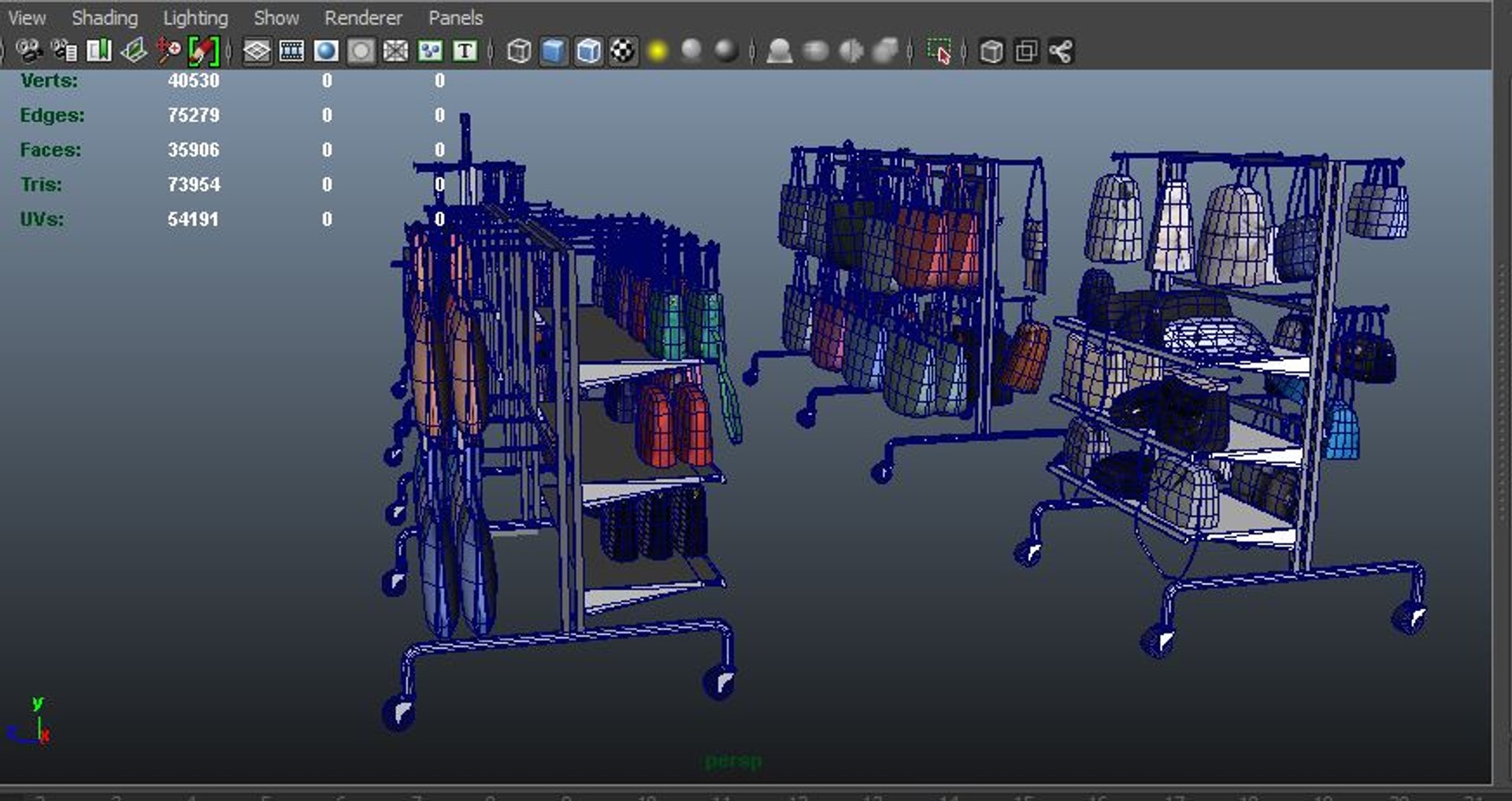Toggle the Safe Action icon
Screen dimensions: 1512x801
pyautogui.click(x=430, y=51)
